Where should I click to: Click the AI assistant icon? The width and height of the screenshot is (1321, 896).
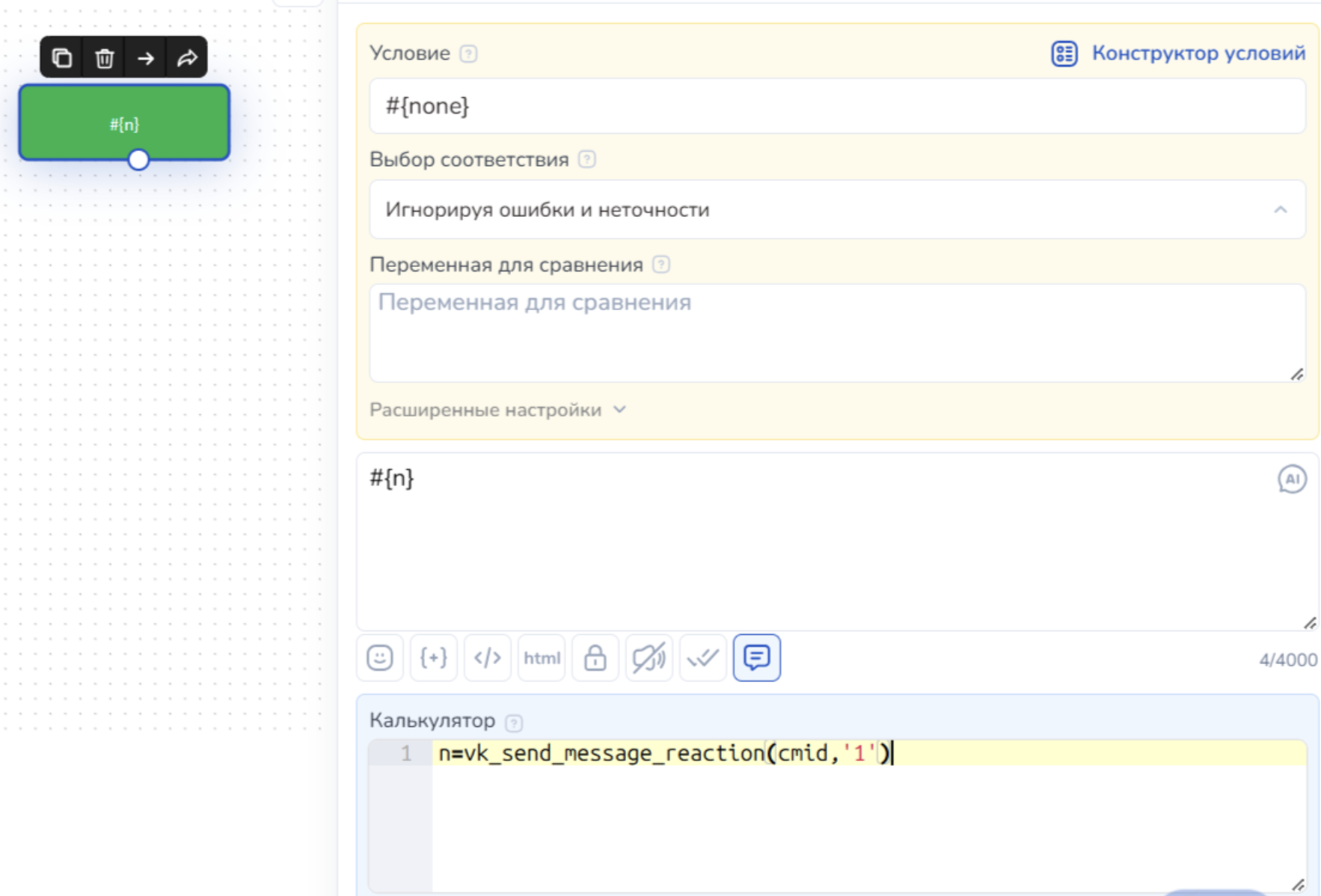[x=1292, y=479]
